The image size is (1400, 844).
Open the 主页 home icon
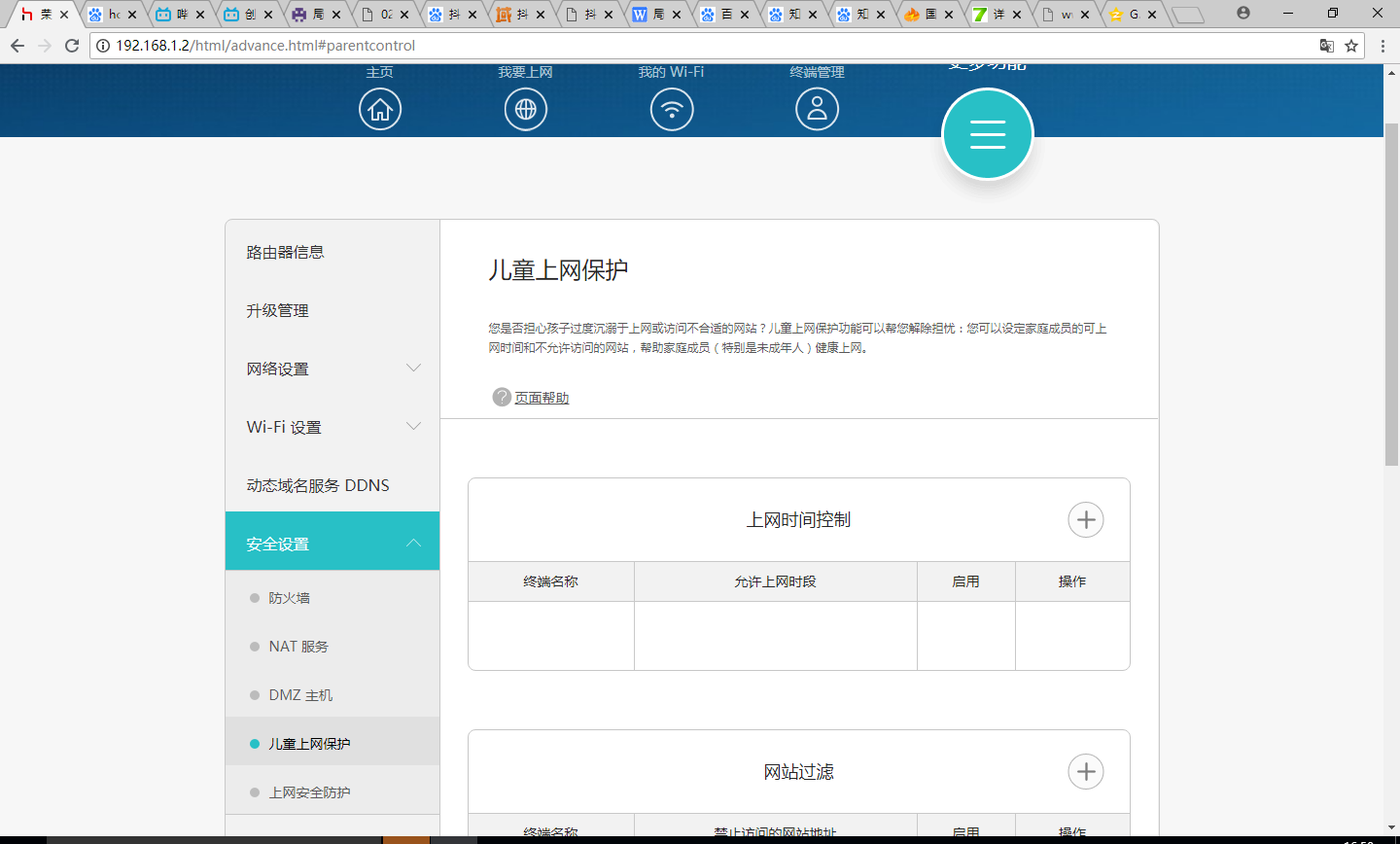(x=379, y=109)
